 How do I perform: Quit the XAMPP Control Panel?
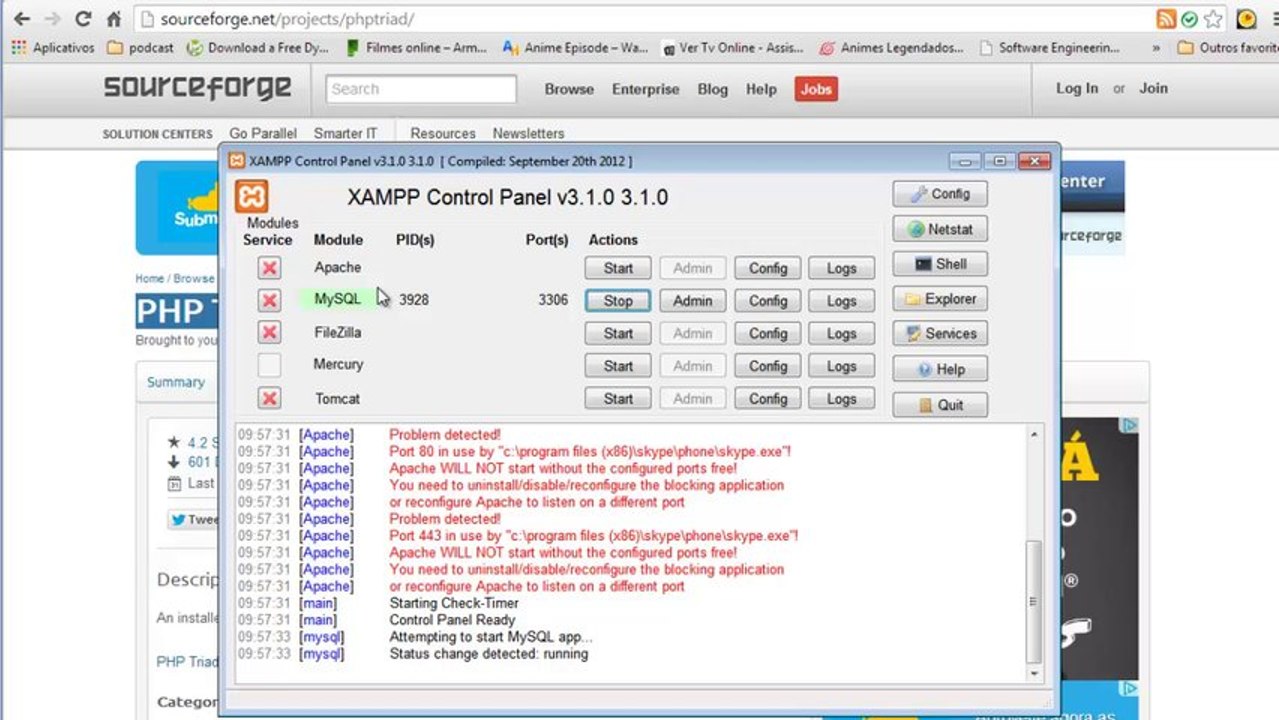click(940, 405)
